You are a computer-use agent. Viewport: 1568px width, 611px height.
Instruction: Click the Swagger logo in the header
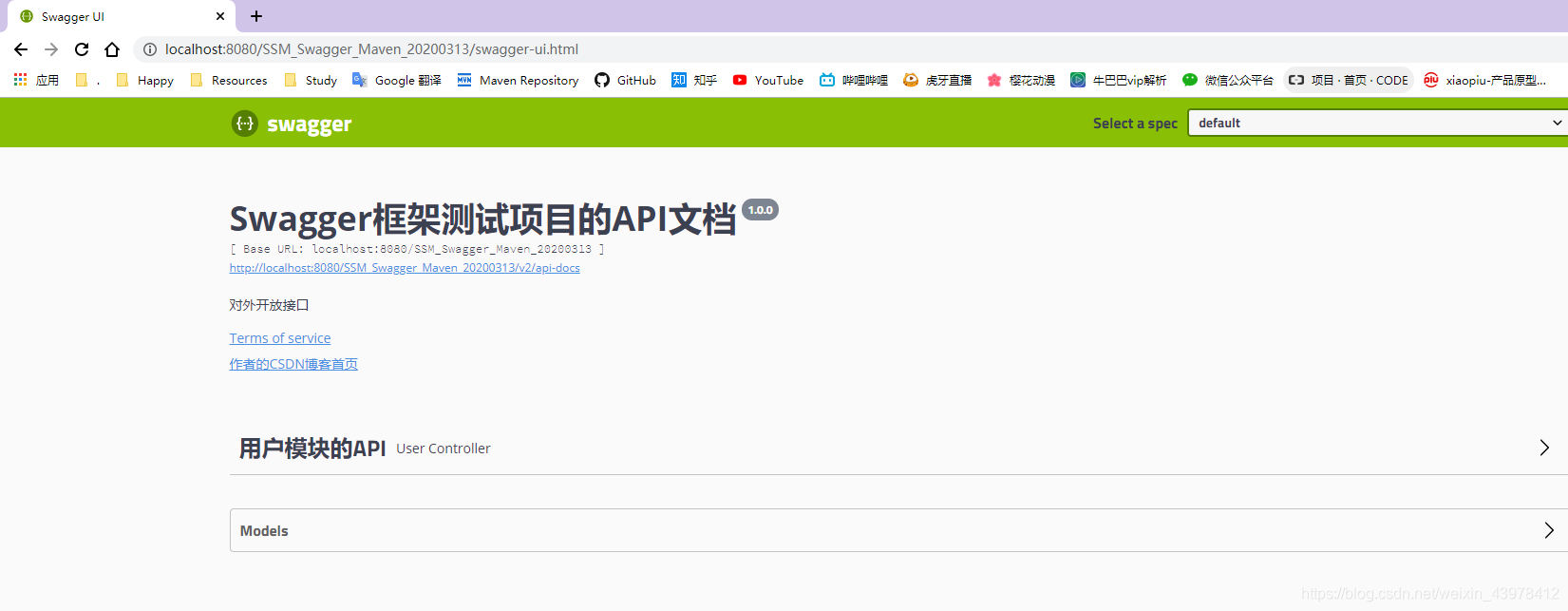(292, 124)
